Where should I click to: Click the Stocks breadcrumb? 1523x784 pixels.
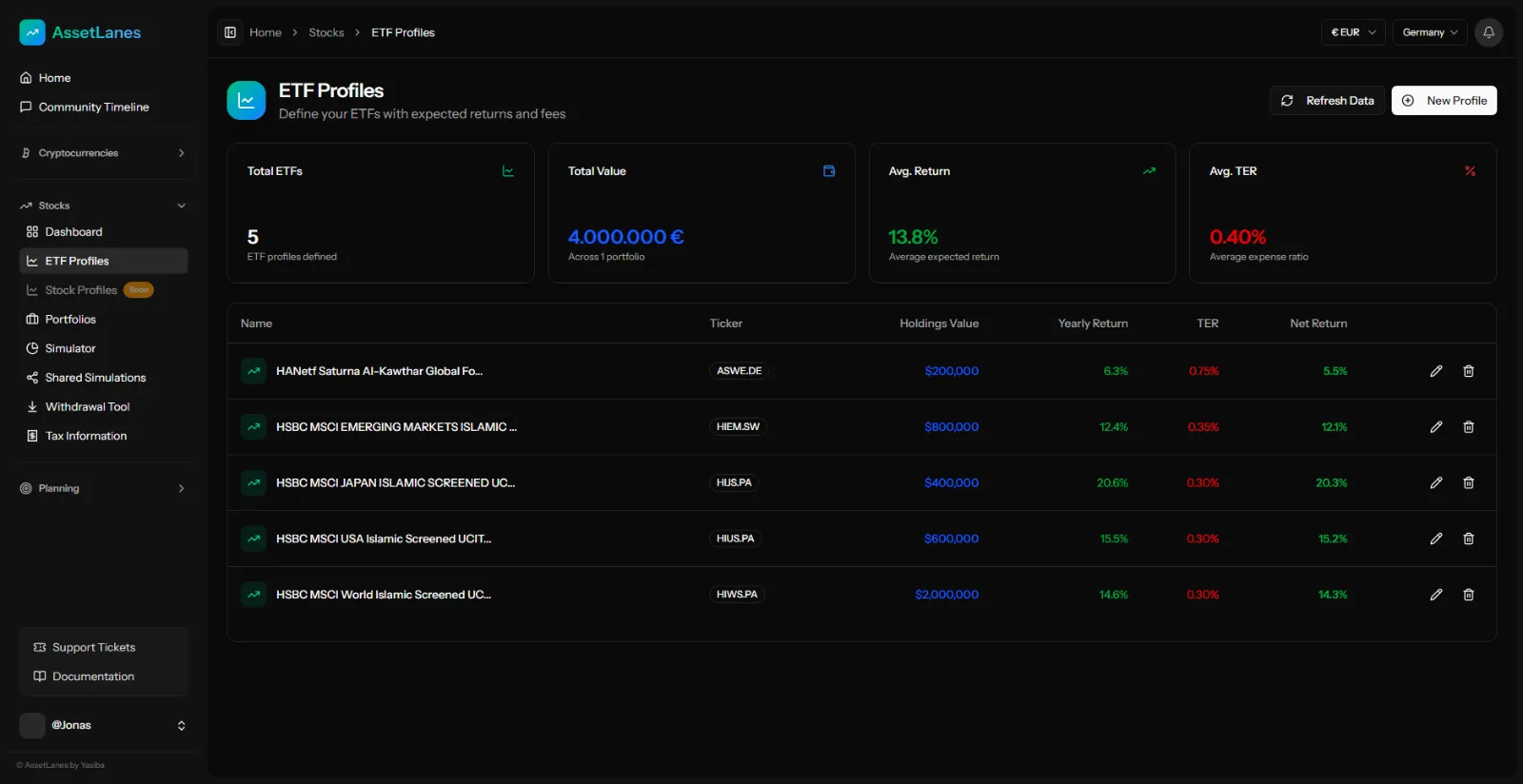326,32
